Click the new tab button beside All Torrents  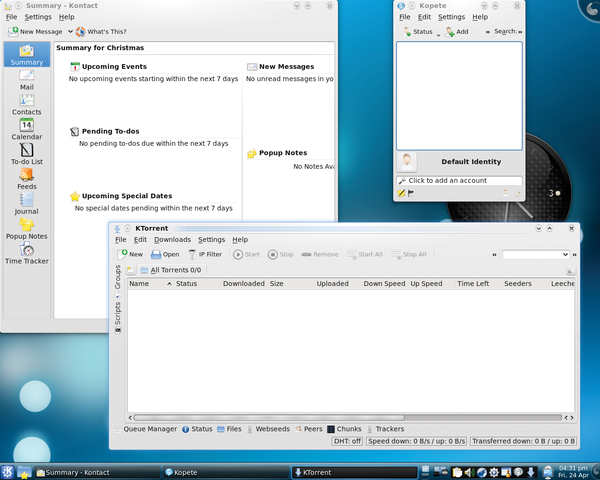(131, 270)
